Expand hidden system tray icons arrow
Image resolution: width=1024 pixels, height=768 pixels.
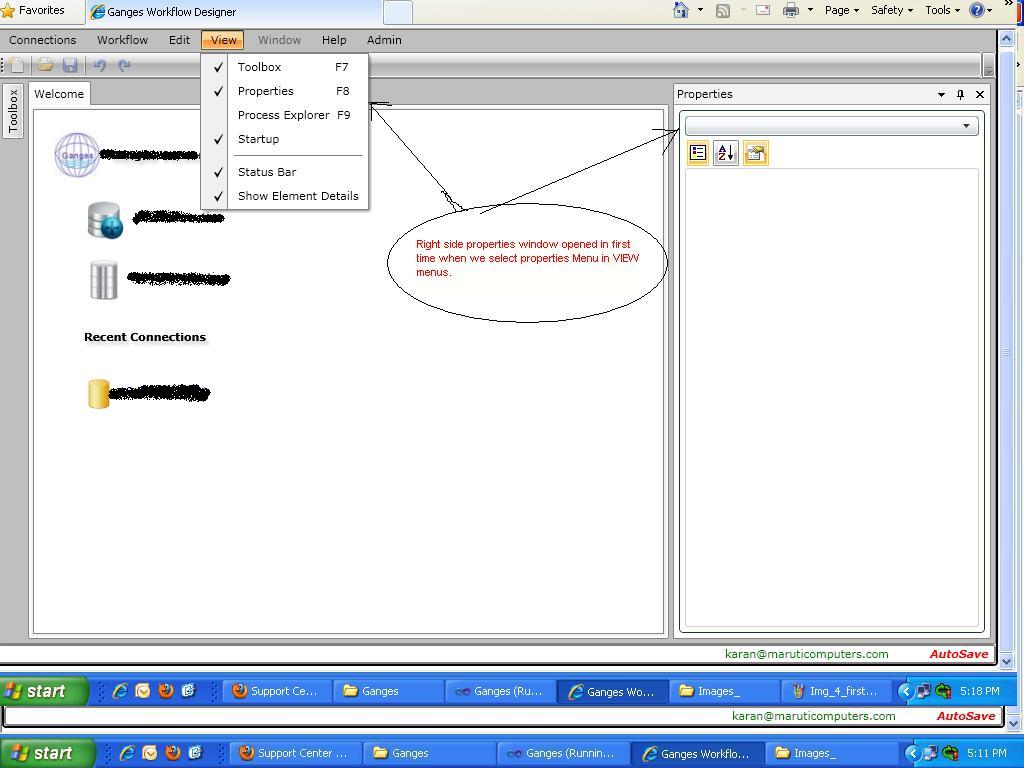[905, 691]
